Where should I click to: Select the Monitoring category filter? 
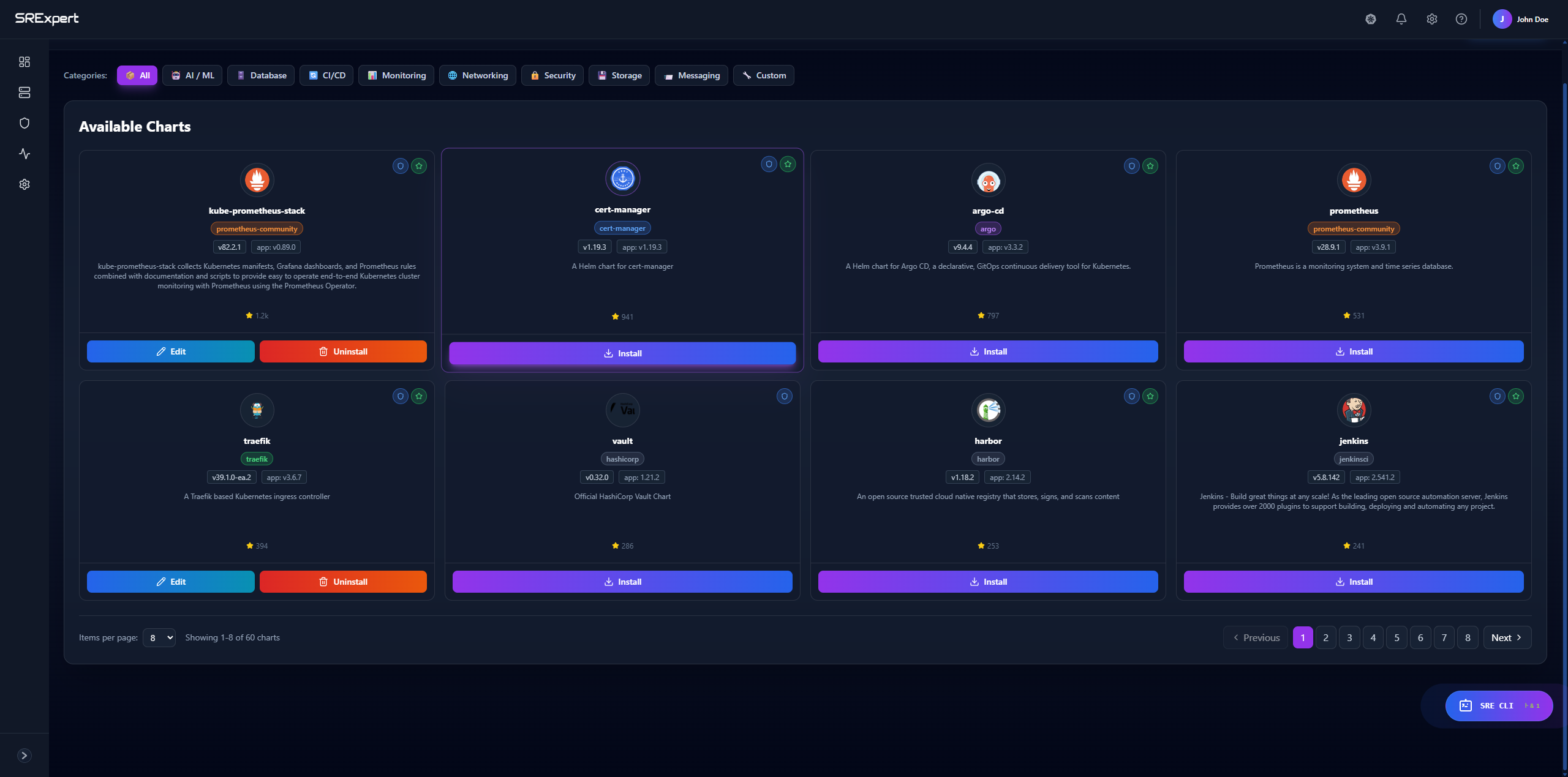(x=396, y=75)
